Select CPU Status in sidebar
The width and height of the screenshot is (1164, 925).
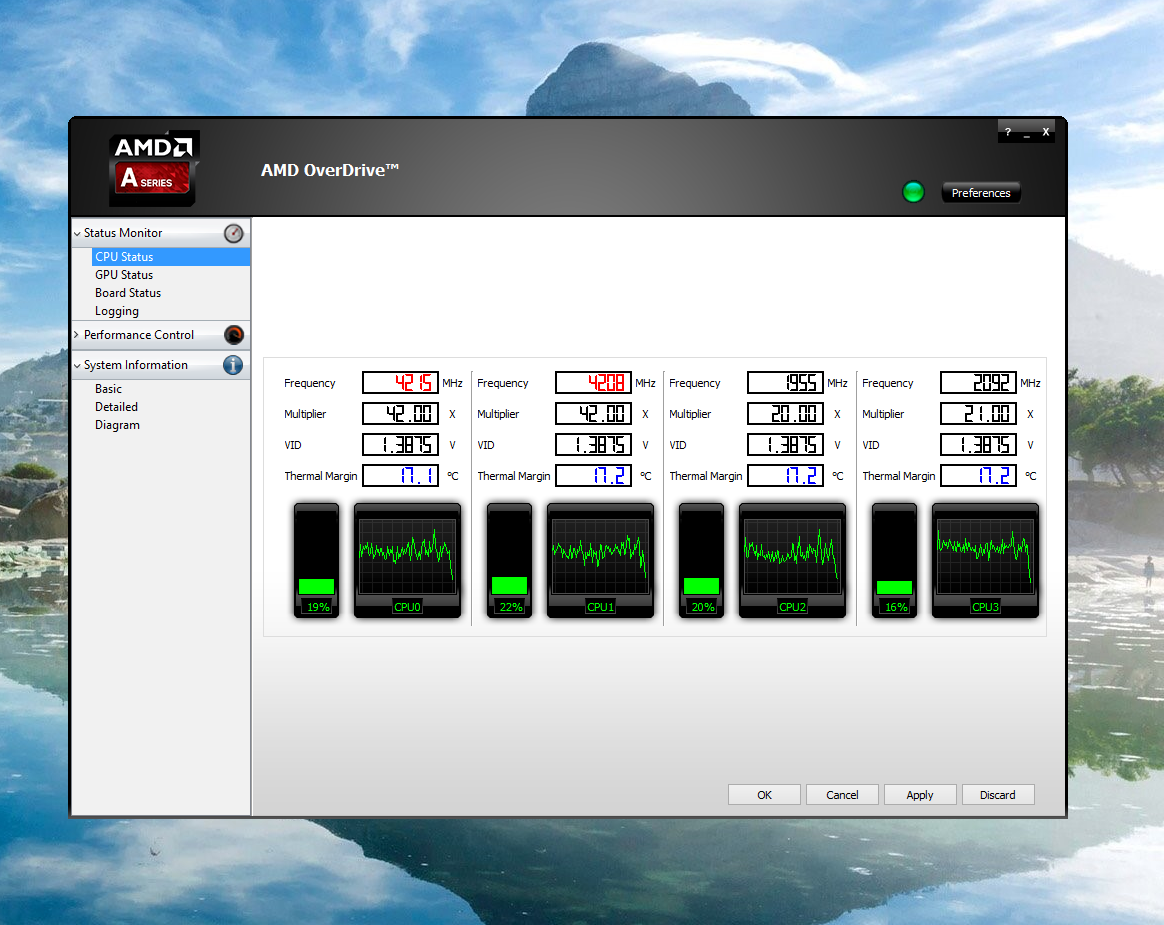[x=171, y=257]
